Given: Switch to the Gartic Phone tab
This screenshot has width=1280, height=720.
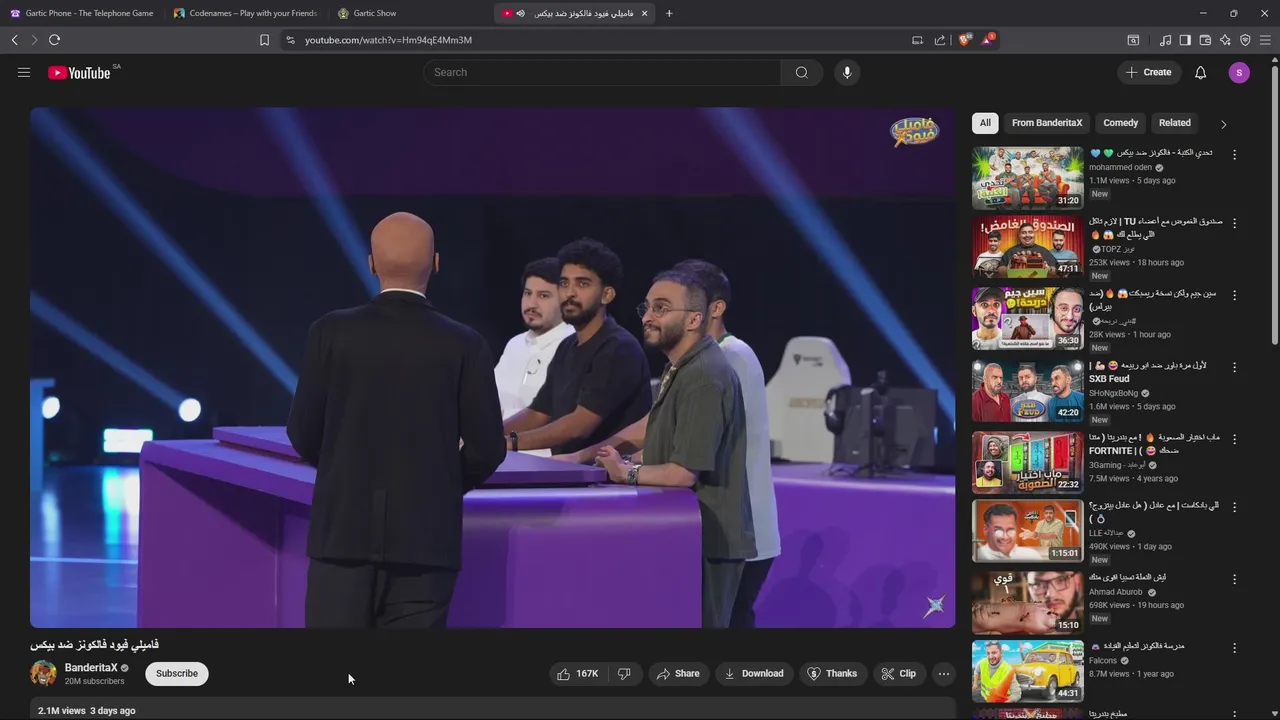Looking at the screenshot, I should click(x=82, y=13).
